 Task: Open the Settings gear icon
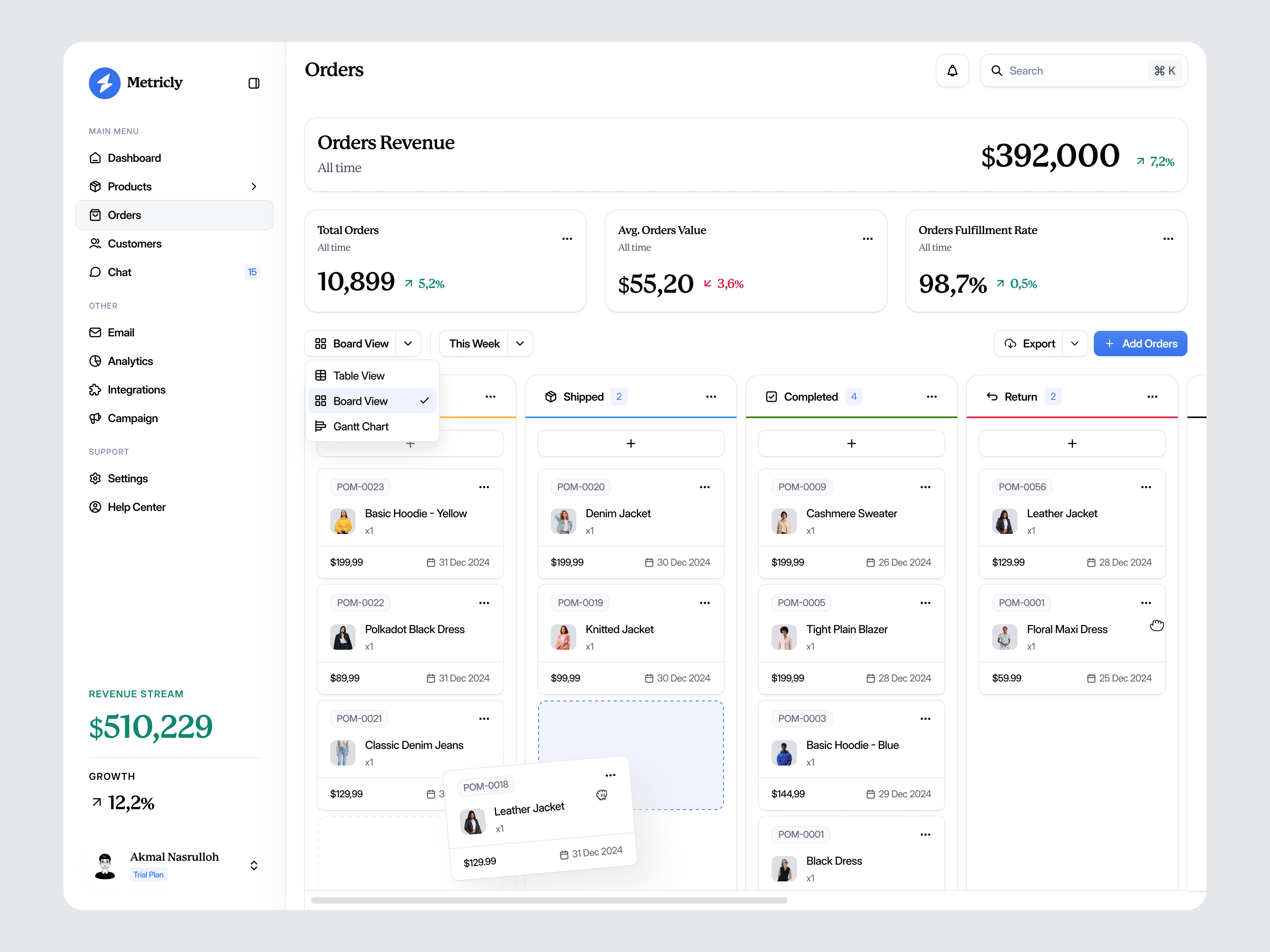95,478
